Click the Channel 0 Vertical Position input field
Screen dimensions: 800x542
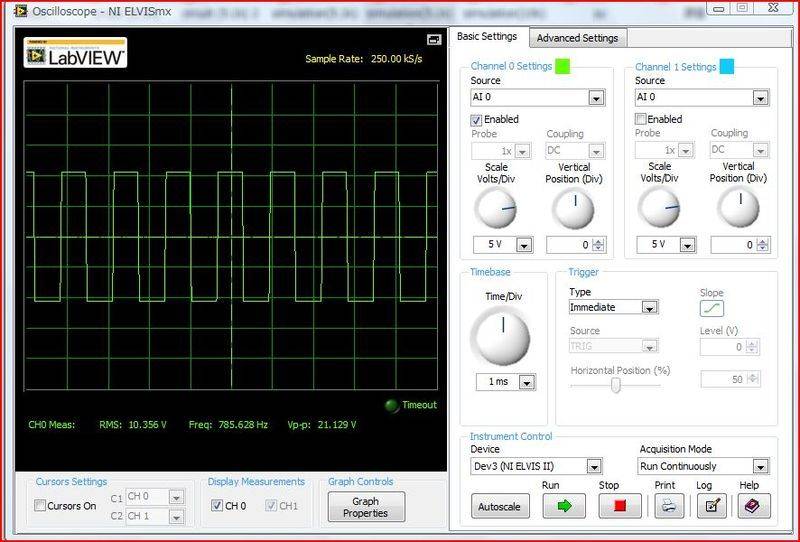click(x=568, y=245)
